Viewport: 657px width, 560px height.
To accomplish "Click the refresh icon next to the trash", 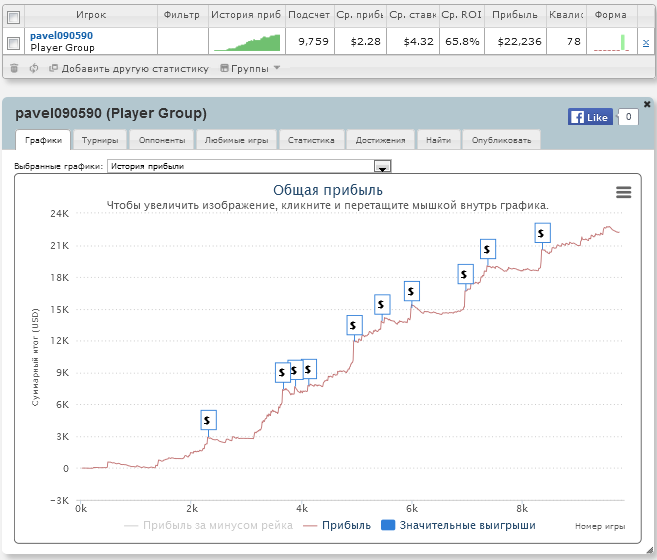I will click(34, 68).
